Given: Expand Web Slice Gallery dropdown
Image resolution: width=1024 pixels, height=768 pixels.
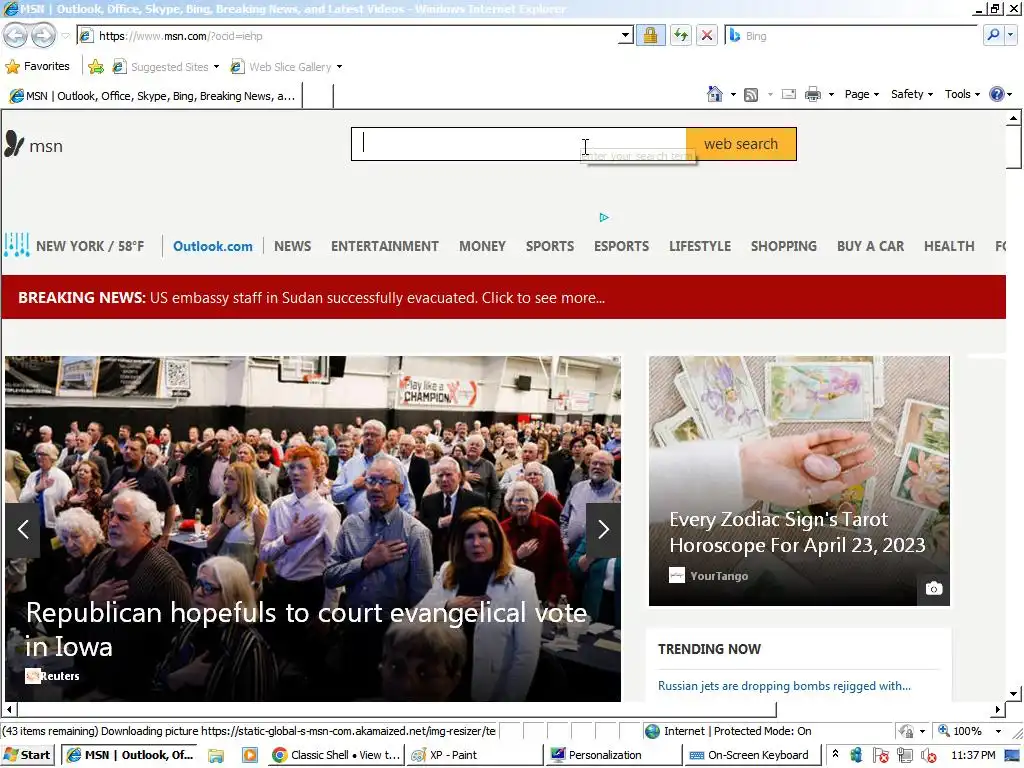Looking at the screenshot, I should tap(339, 67).
